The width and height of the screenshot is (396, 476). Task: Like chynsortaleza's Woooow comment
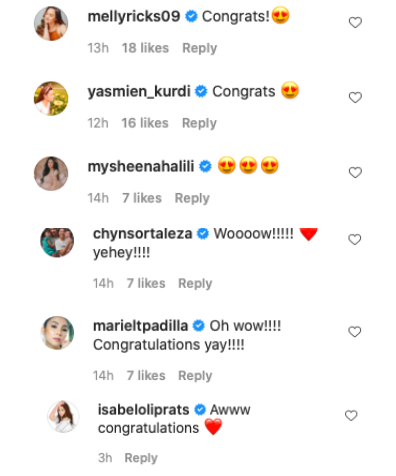point(355,240)
